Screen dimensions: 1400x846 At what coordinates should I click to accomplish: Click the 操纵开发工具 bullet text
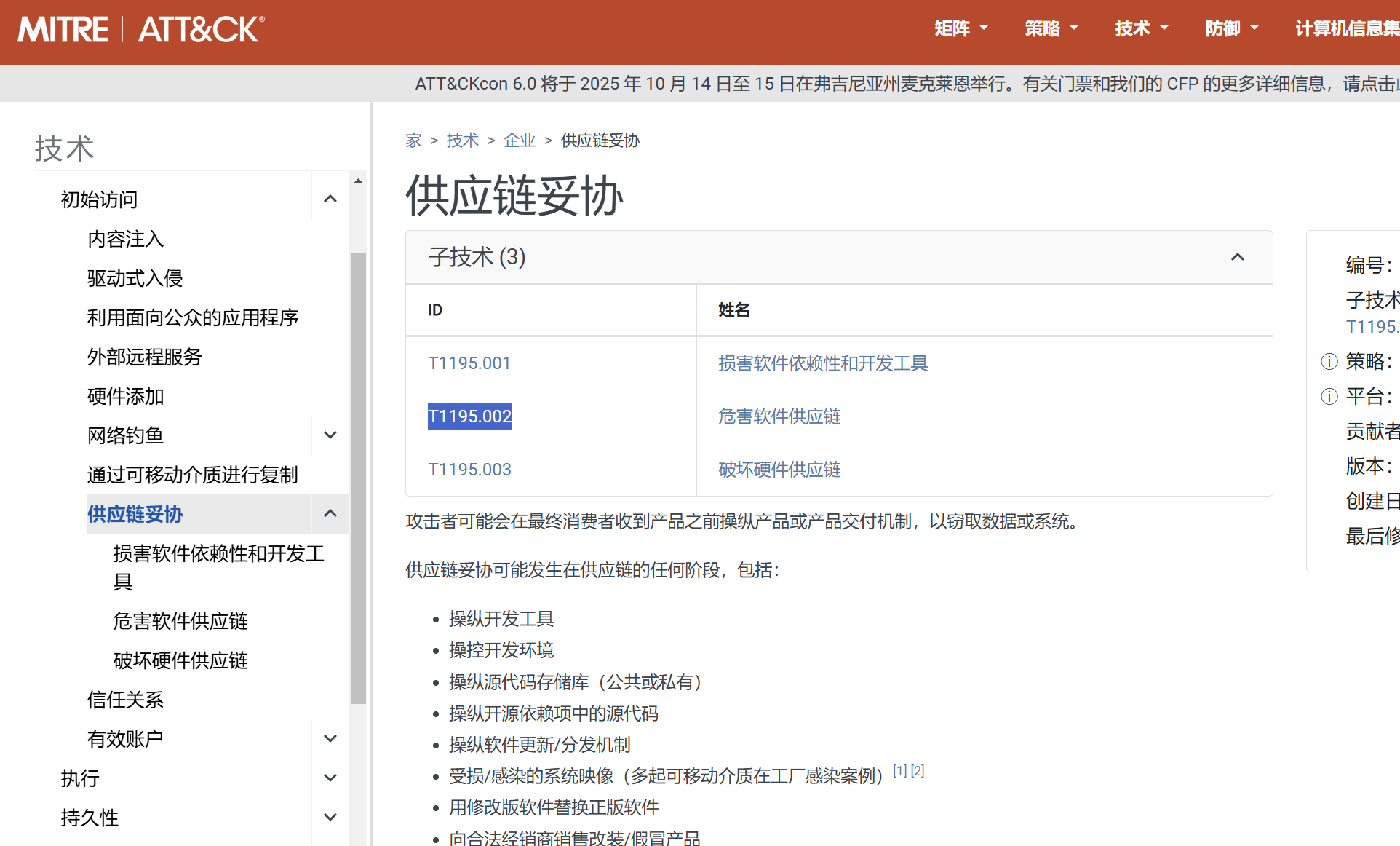click(x=501, y=619)
